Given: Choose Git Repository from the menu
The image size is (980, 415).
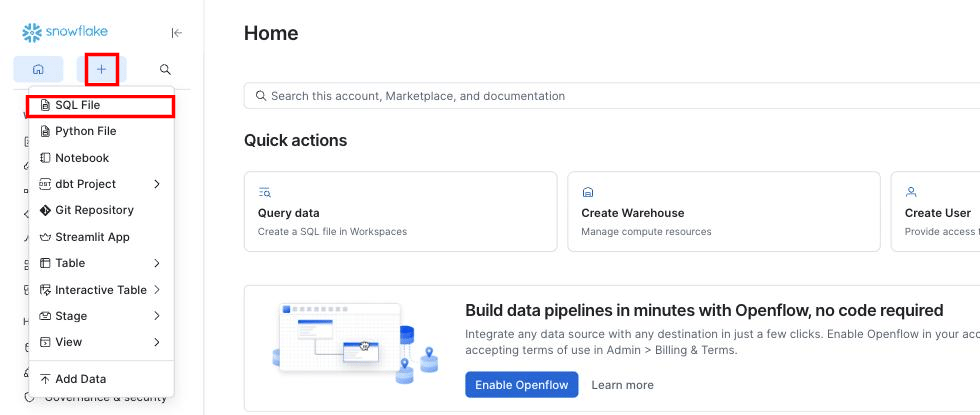Looking at the screenshot, I should (x=101, y=210).
